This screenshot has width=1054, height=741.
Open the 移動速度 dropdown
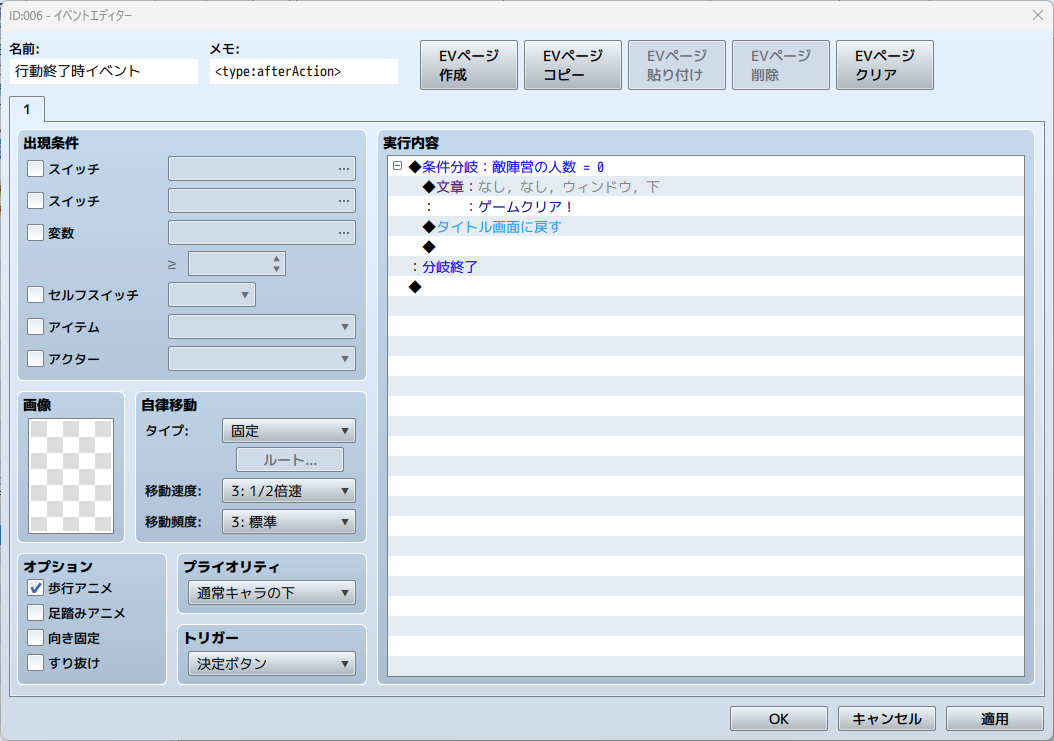click(x=288, y=490)
